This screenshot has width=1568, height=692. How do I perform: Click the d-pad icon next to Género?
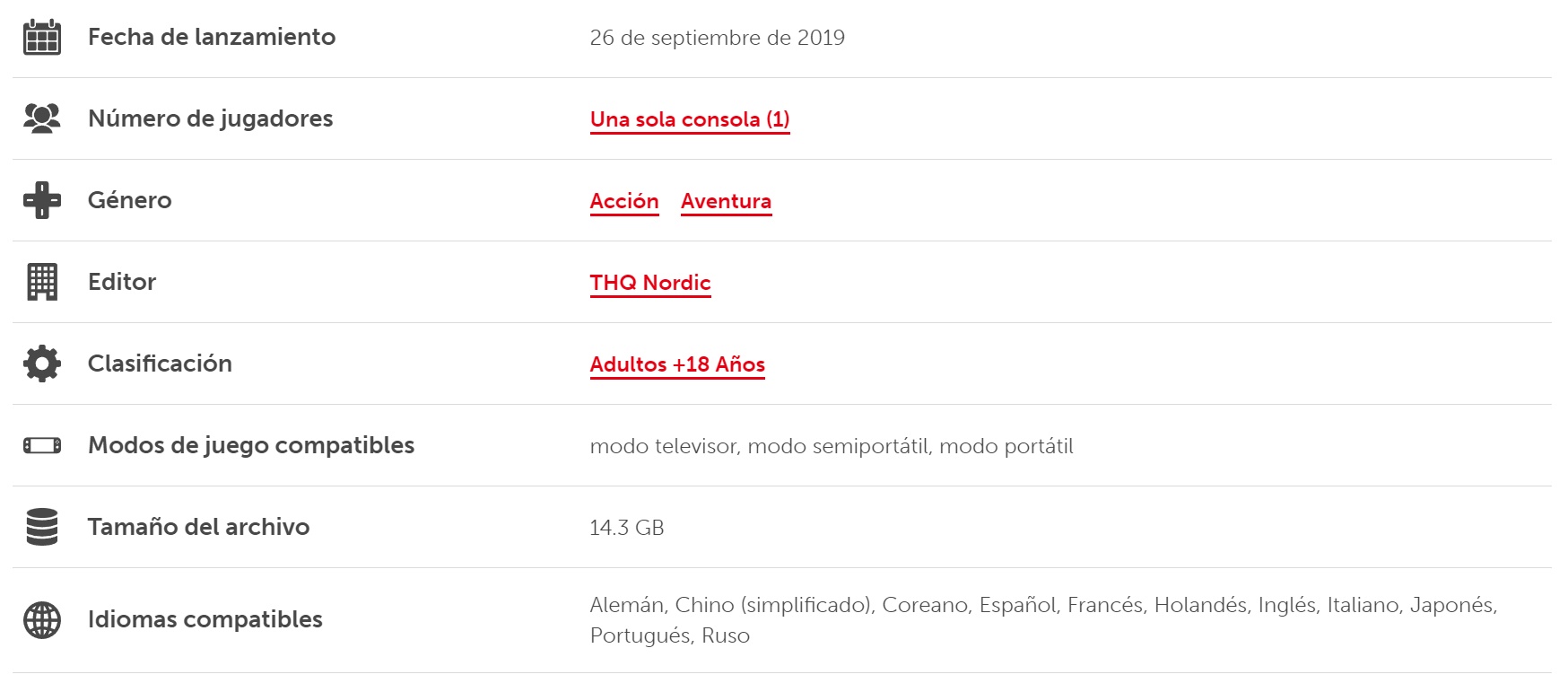(42, 200)
